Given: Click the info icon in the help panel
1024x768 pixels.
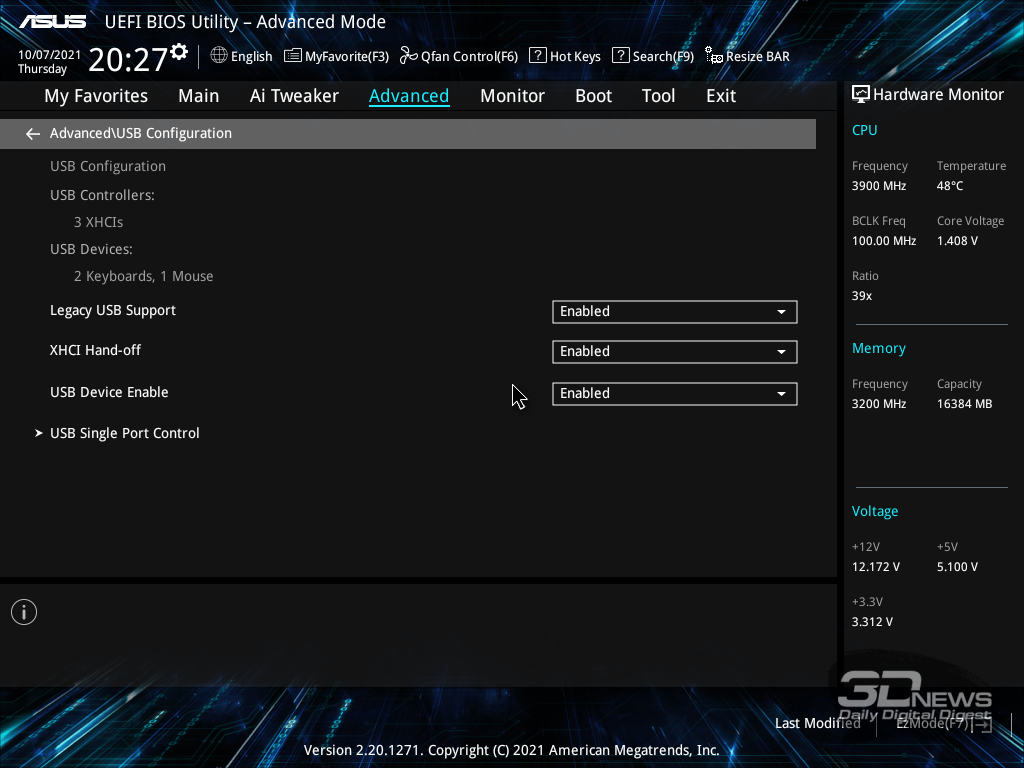Looking at the screenshot, I should pyautogui.click(x=24, y=612).
